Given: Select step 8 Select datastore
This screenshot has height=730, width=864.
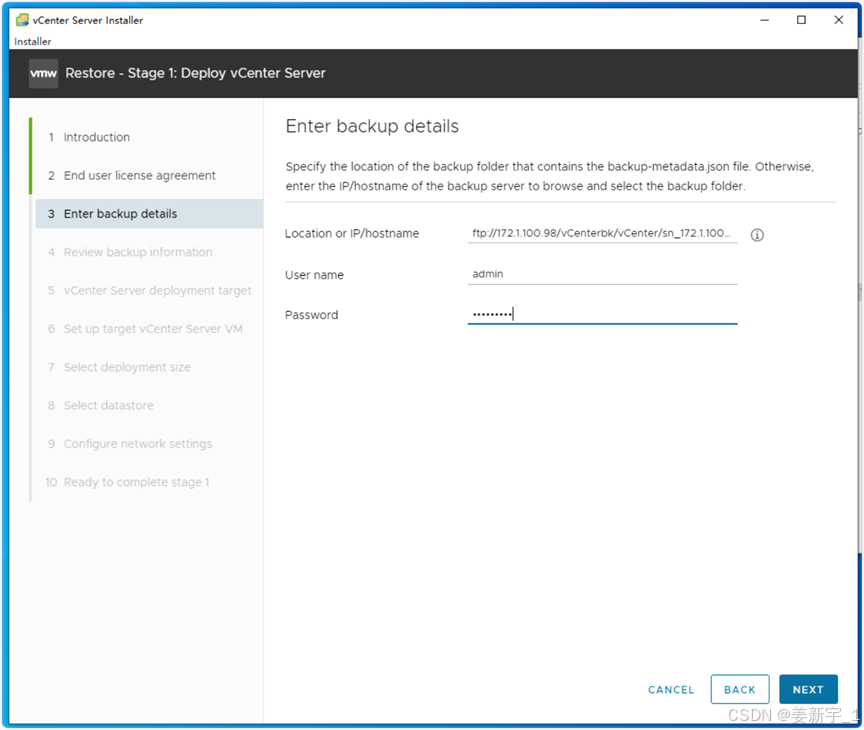Looking at the screenshot, I should pyautogui.click(x=109, y=405).
